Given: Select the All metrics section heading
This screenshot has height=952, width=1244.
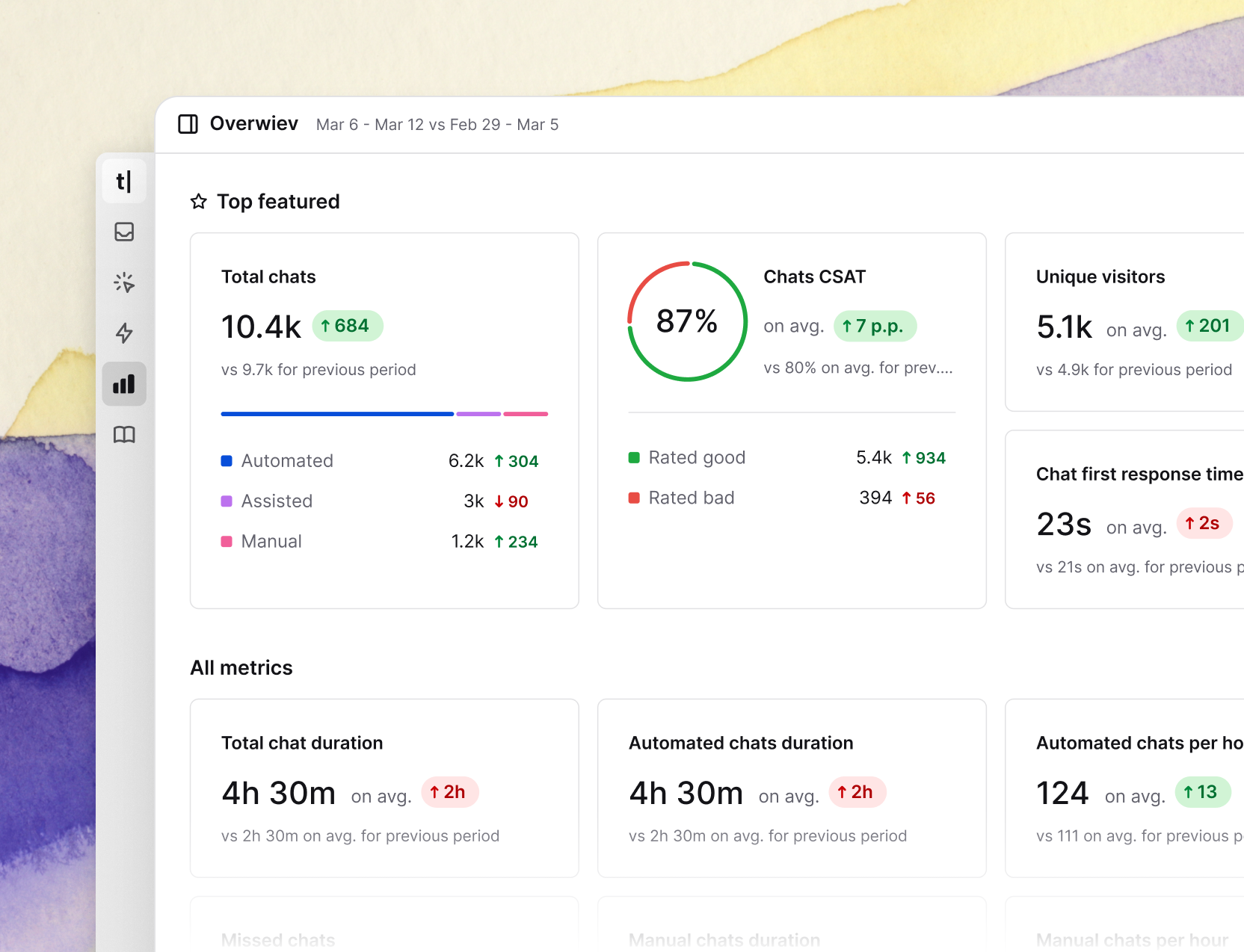Looking at the screenshot, I should pos(241,667).
